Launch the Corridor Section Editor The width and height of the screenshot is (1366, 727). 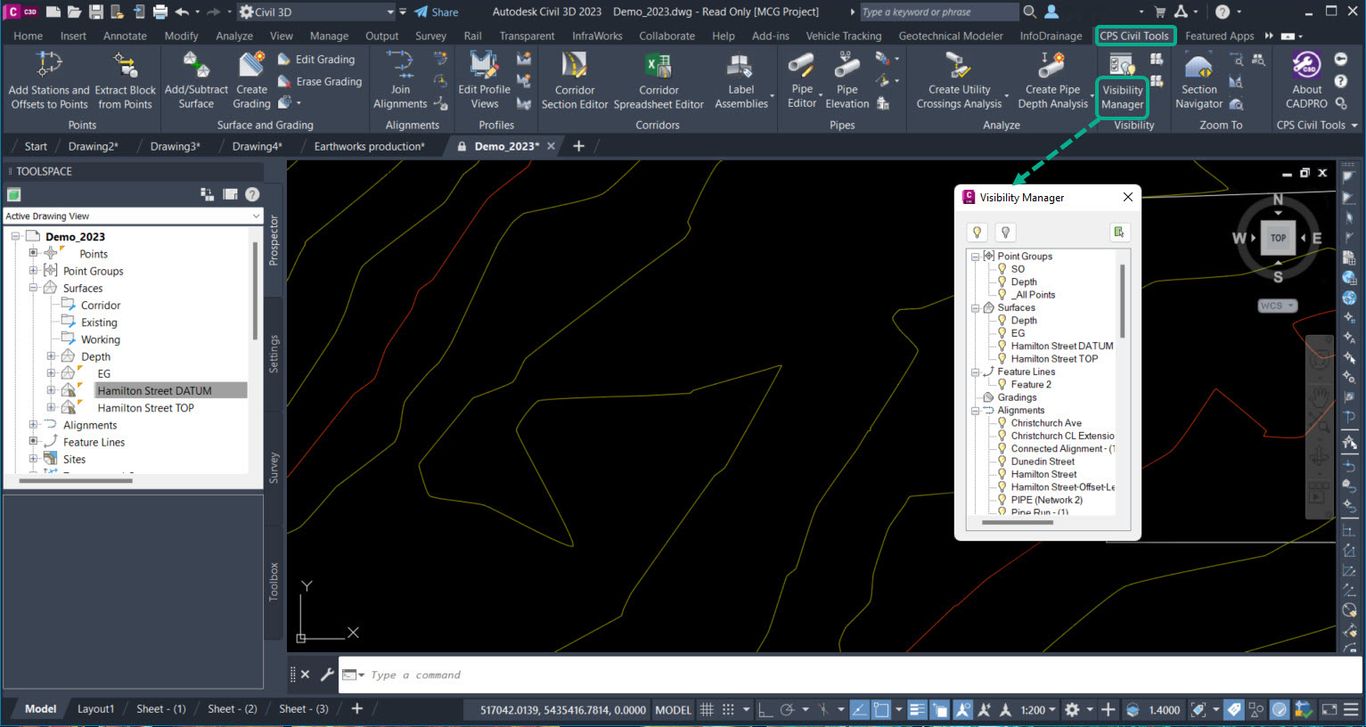click(x=573, y=82)
